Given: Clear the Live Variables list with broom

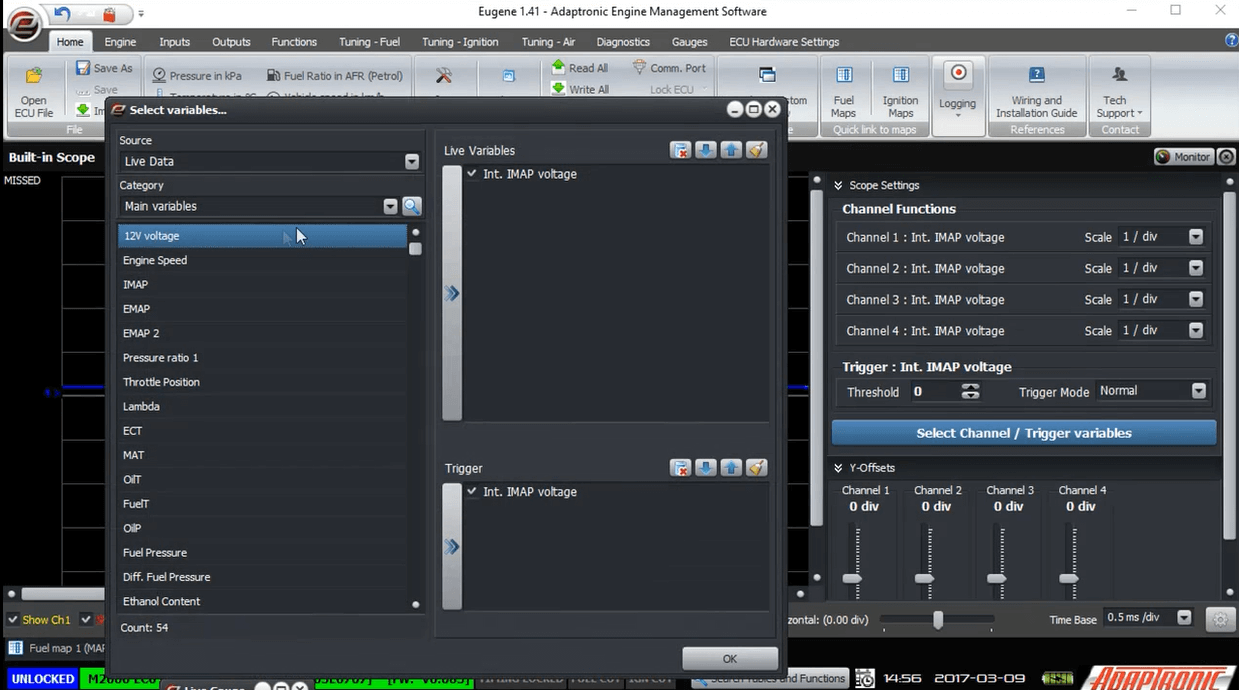Looking at the screenshot, I should pos(757,150).
